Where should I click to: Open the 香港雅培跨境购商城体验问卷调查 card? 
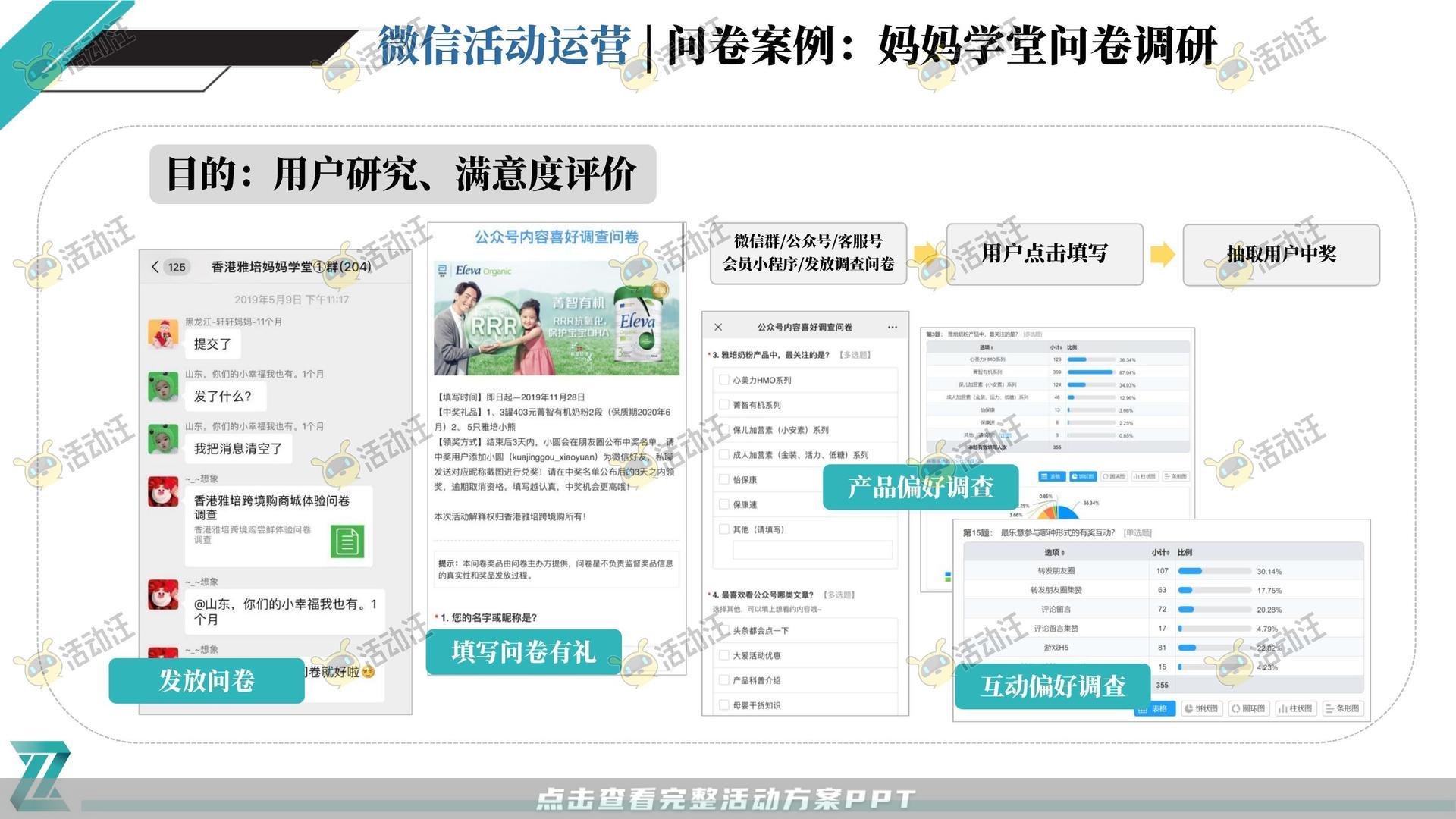coord(278,526)
